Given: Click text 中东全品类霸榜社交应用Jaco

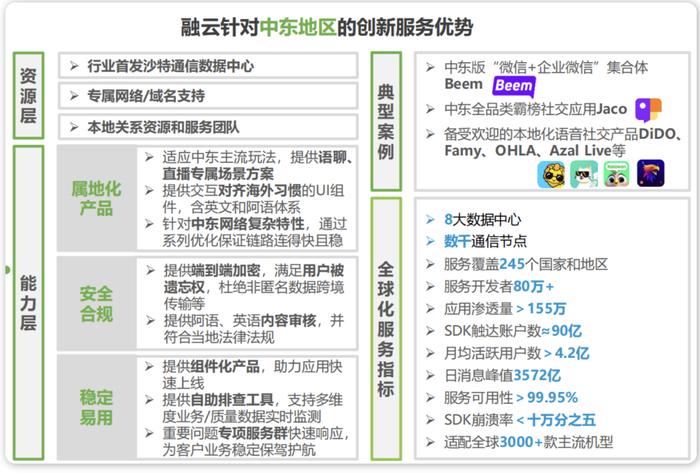Looking at the screenshot, I should 536,109.
